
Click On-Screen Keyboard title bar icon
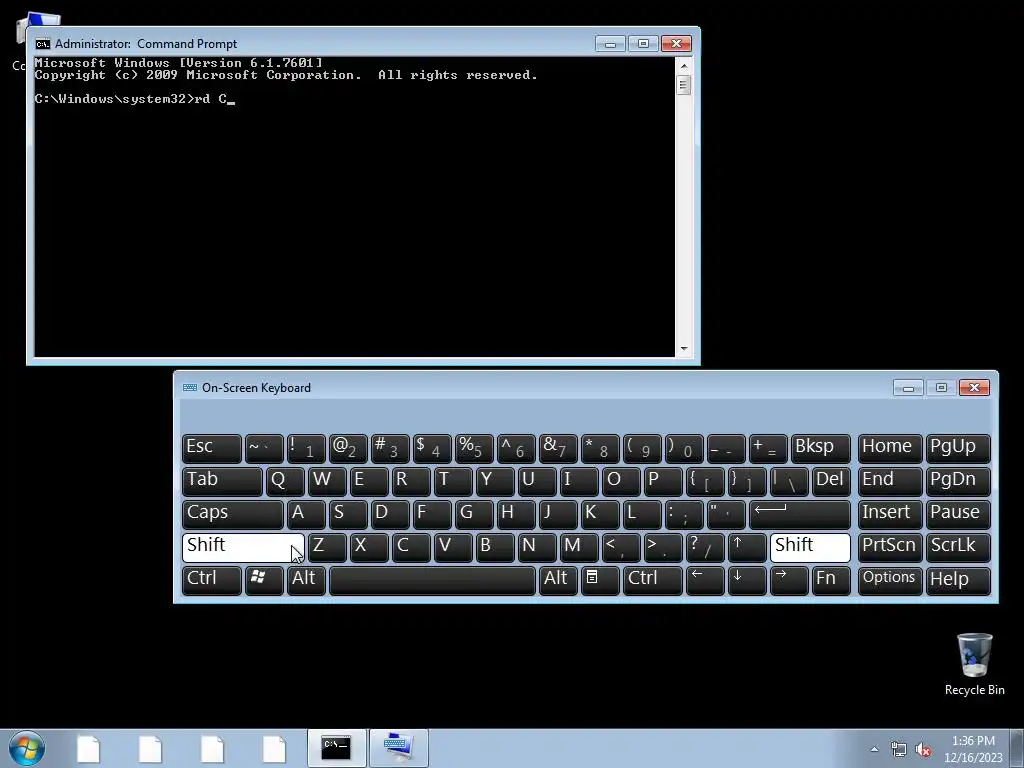point(190,387)
